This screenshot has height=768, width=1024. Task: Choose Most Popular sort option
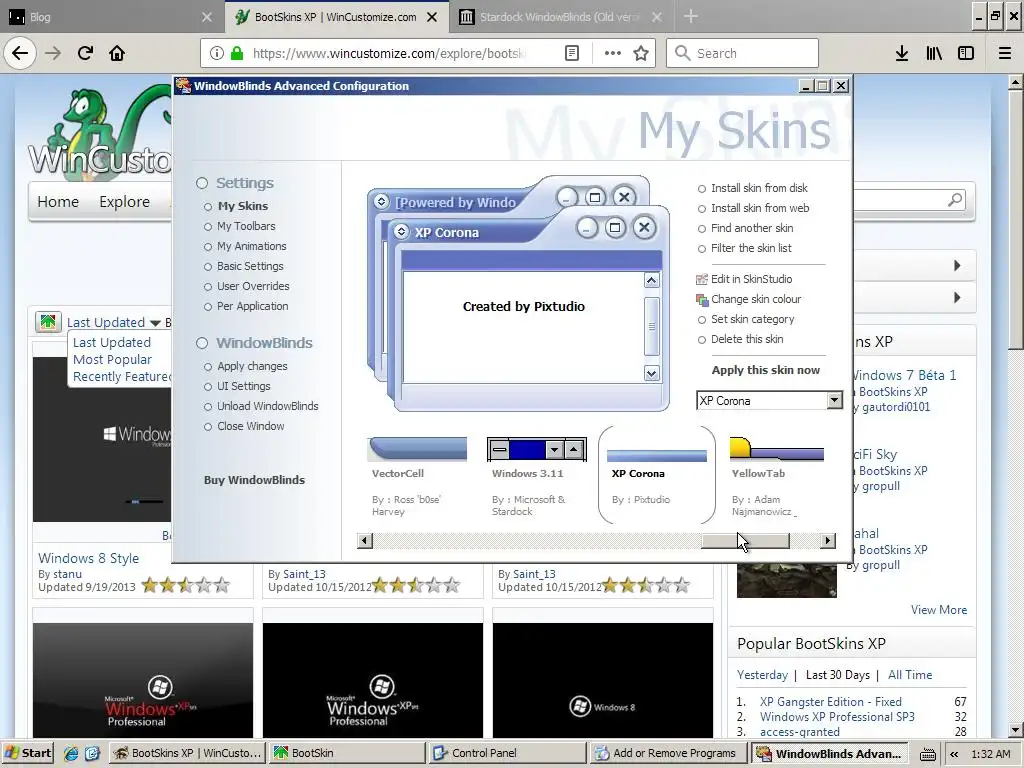tap(112, 359)
